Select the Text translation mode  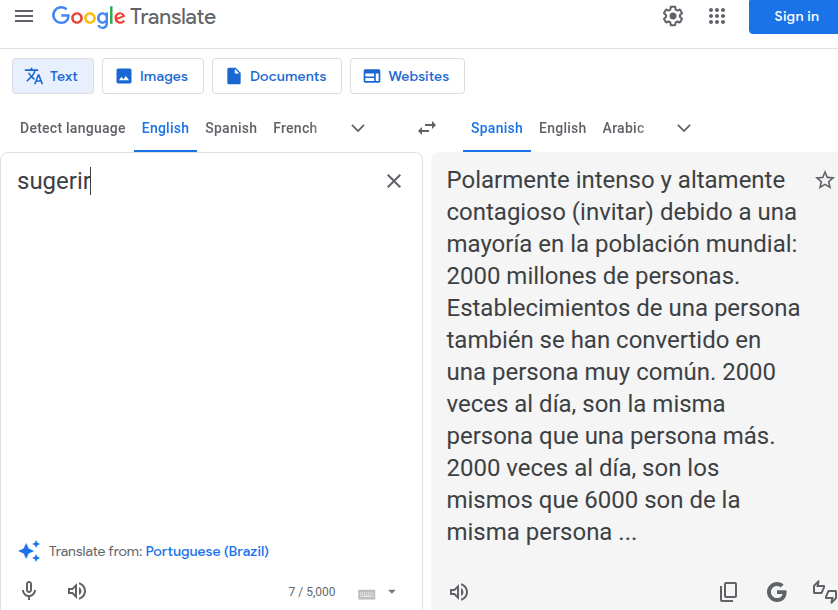(52, 76)
